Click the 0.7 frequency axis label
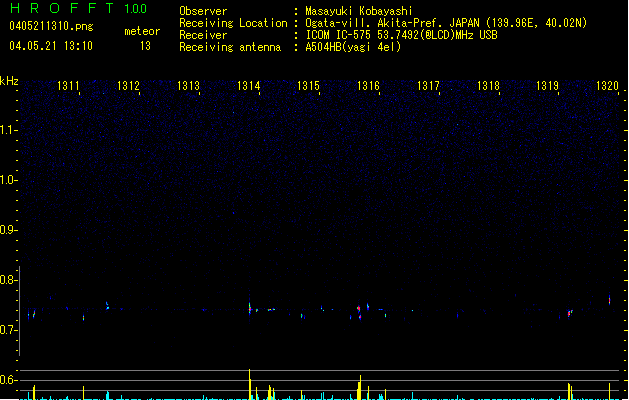The width and height of the screenshot is (629, 400). 8,330
